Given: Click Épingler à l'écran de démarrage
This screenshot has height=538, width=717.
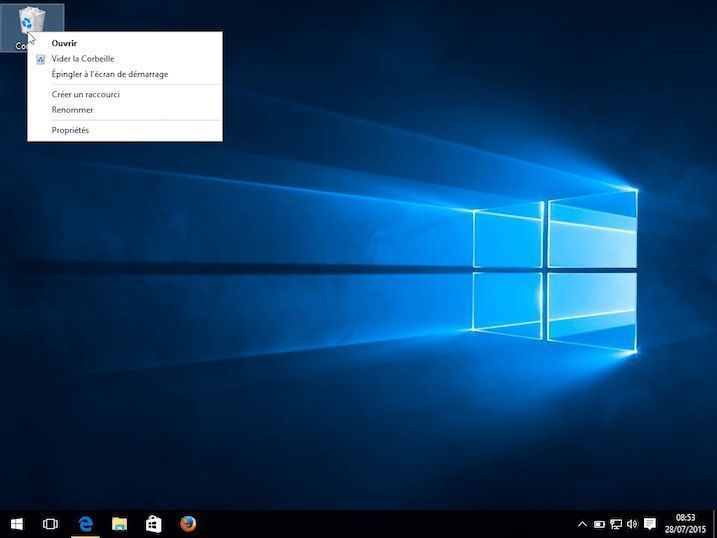Looking at the screenshot, I should pyautogui.click(x=125, y=74).
